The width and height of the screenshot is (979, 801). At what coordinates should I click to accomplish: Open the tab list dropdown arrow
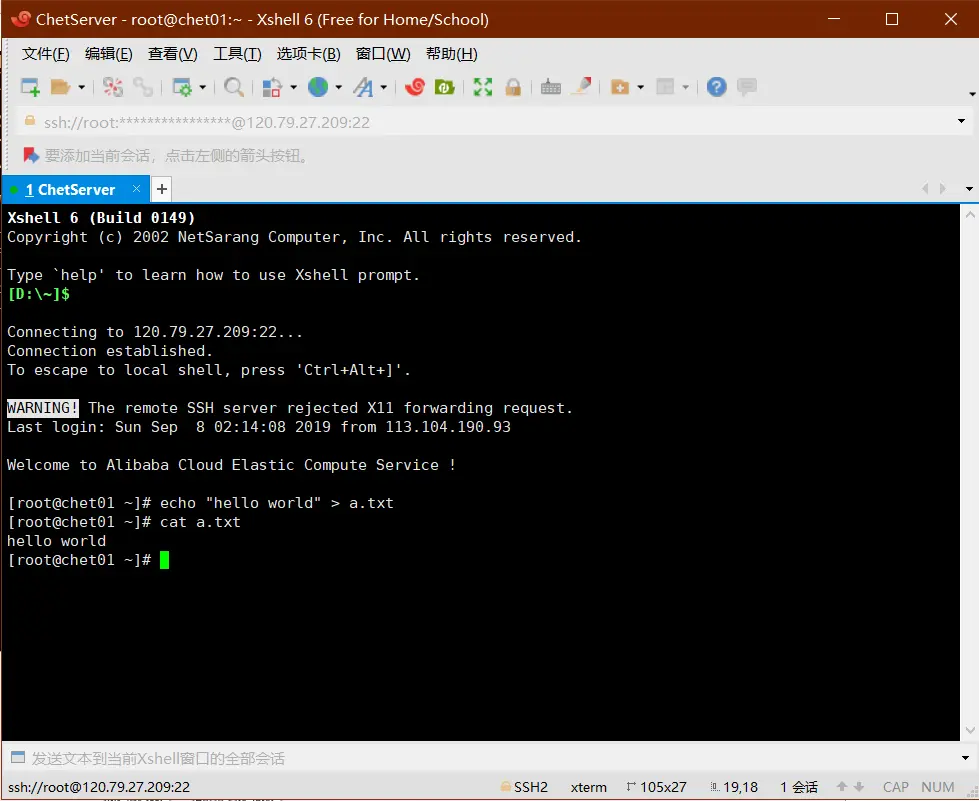pyautogui.click(x=970, y=189)
